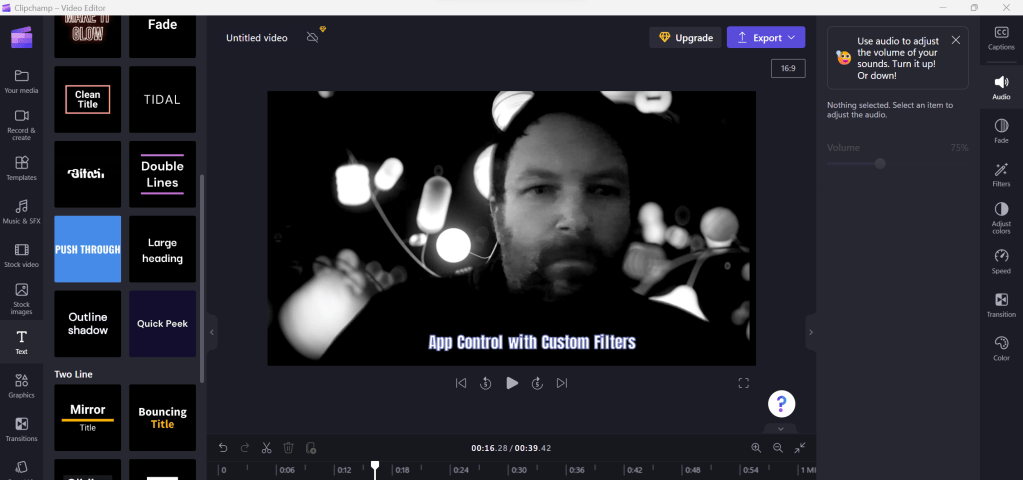
Task: Collapse the right property panel
Action: point(811,332)
